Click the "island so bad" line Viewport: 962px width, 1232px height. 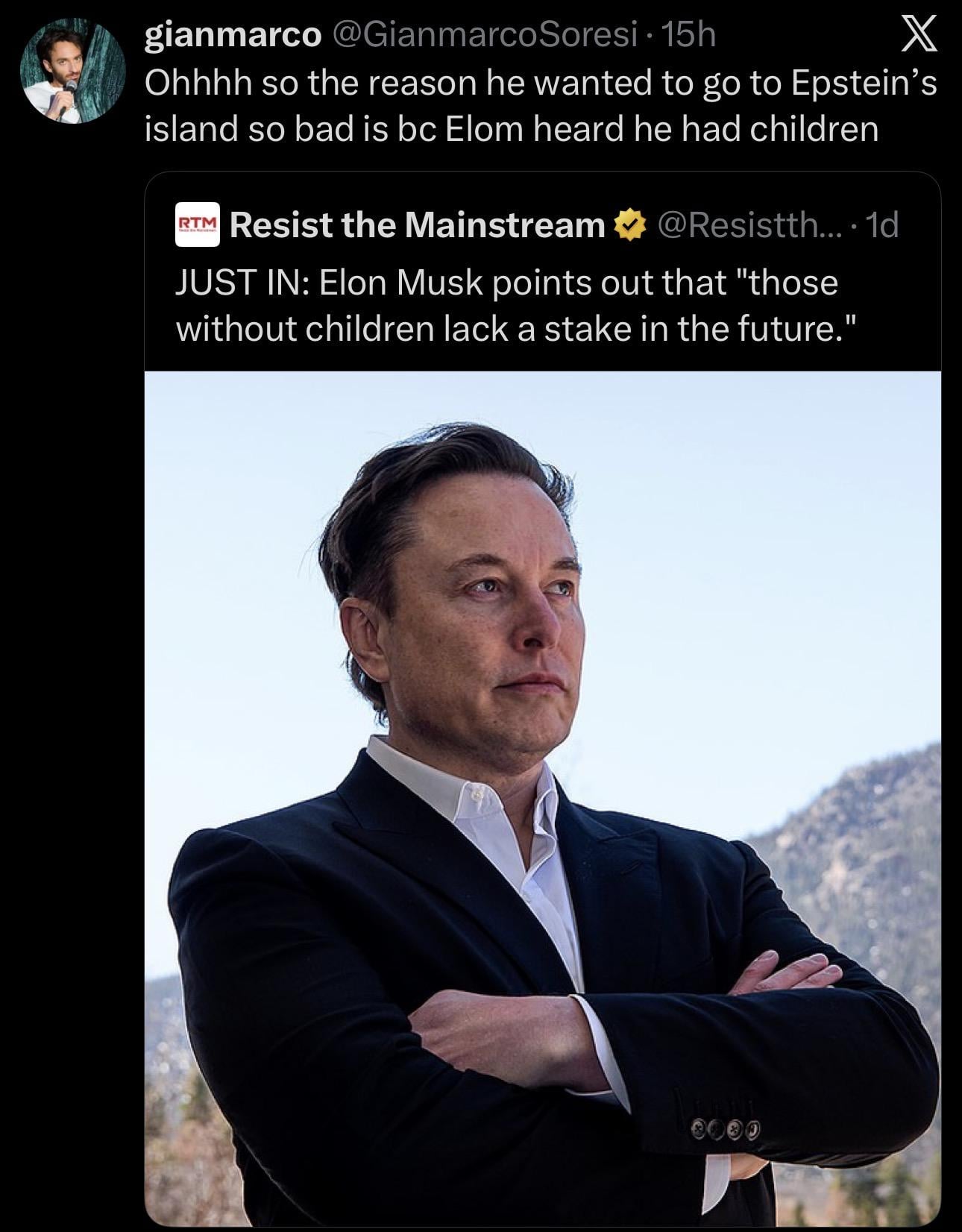tap(511, 129)
